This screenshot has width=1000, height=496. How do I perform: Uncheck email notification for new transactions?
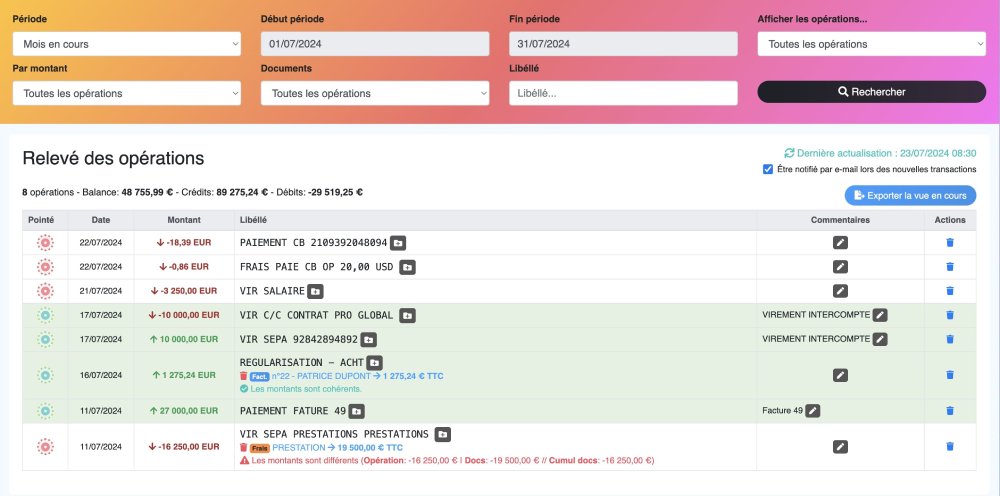point(768,169)
